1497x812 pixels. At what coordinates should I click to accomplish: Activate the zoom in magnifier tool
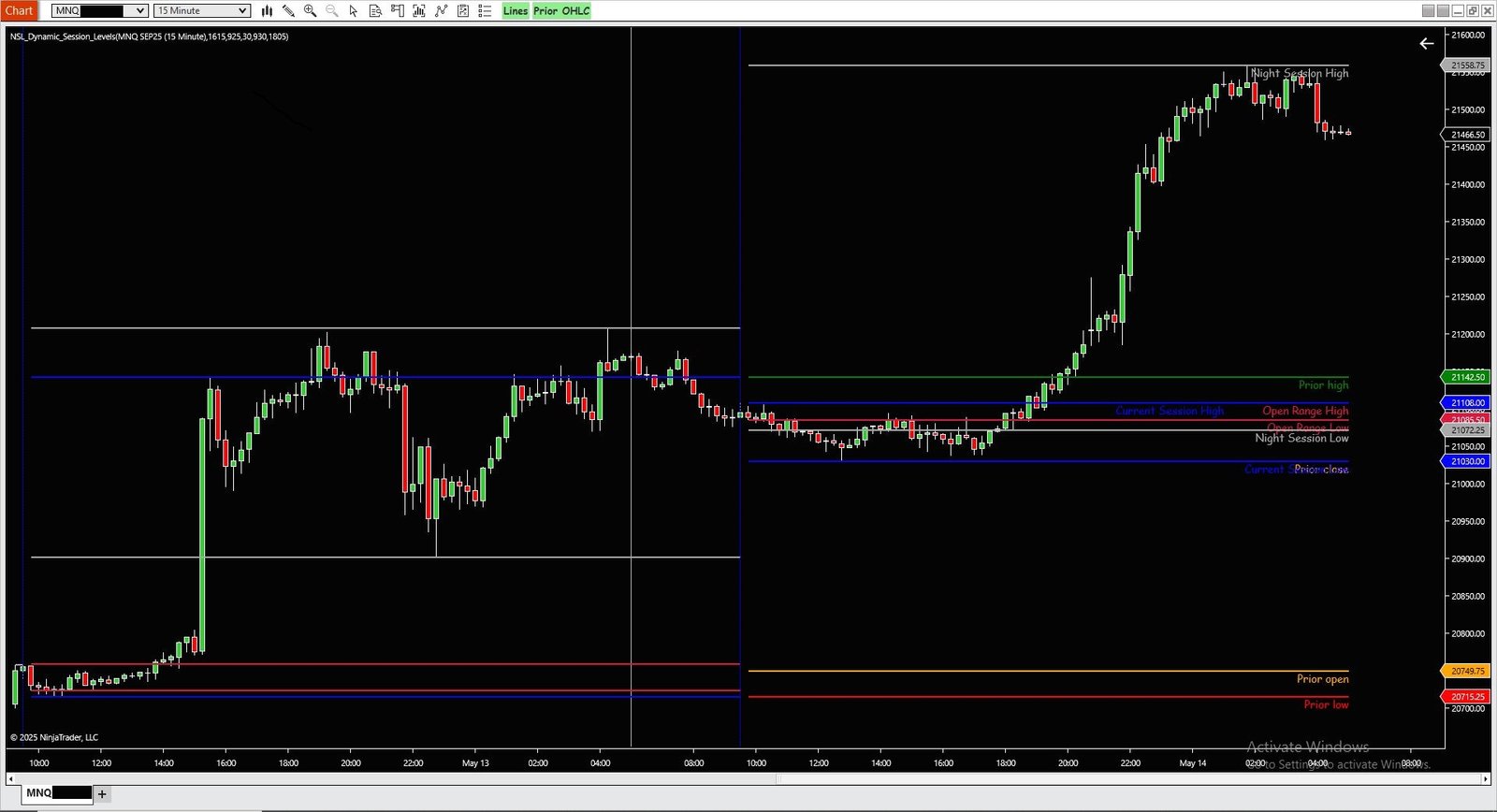(310, 11)
